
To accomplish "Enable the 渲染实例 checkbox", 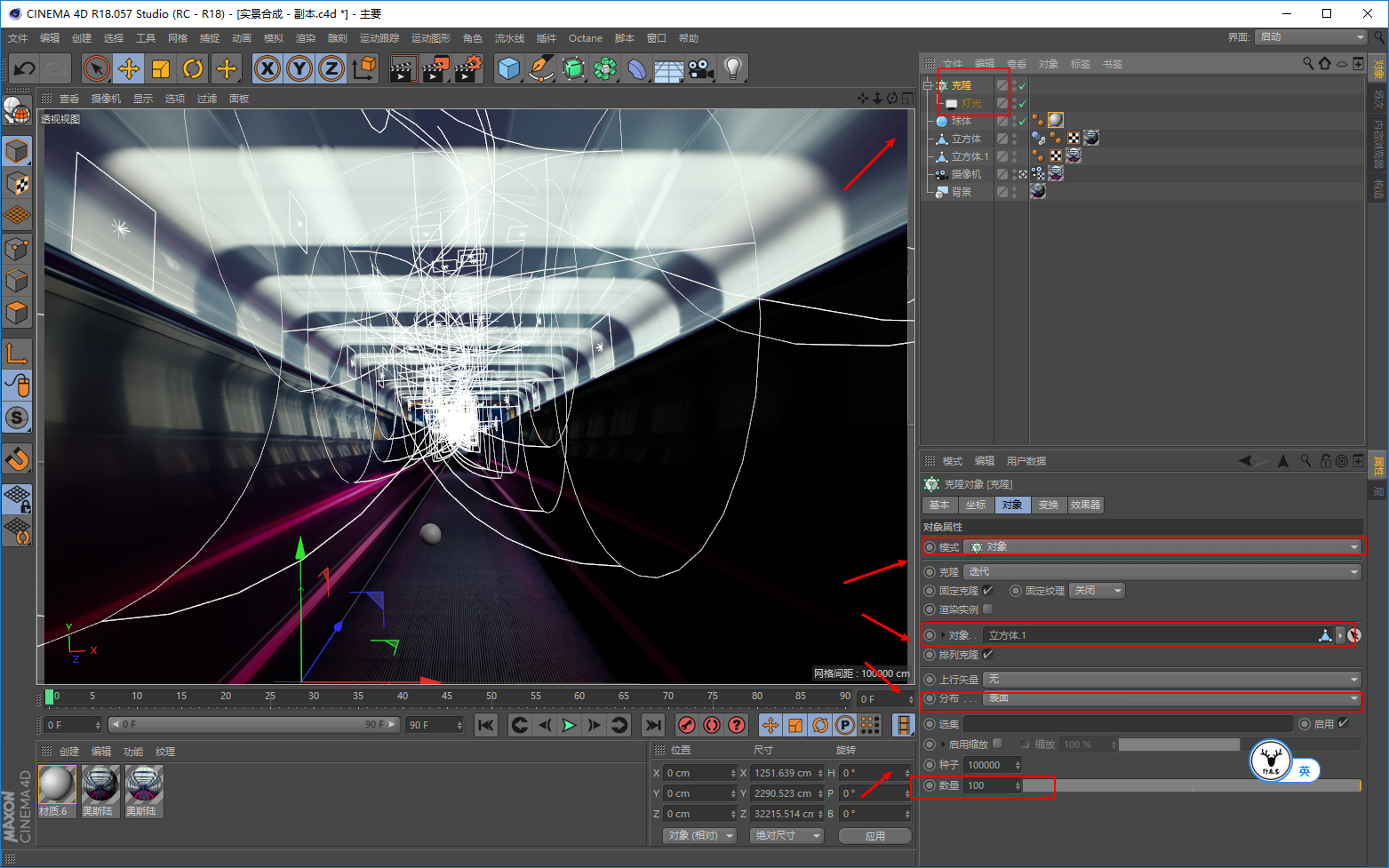I will pyautogui.click(x=987, y=609).
